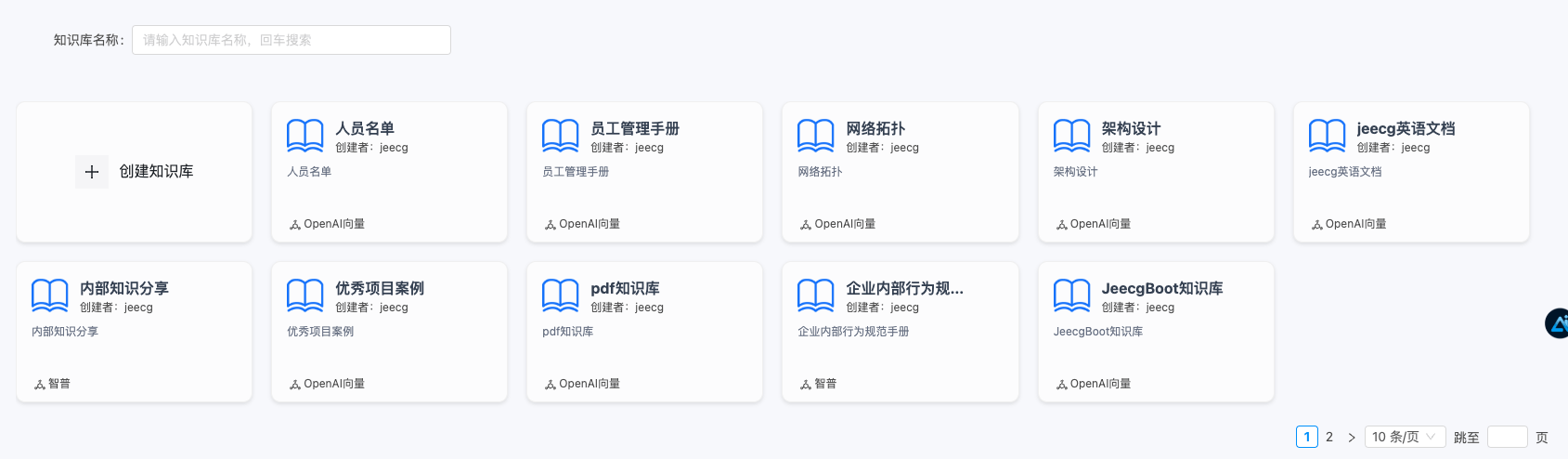
Task: Click the model icon beside OpenAI向量 on 员工管理手册
Action: 551,225
